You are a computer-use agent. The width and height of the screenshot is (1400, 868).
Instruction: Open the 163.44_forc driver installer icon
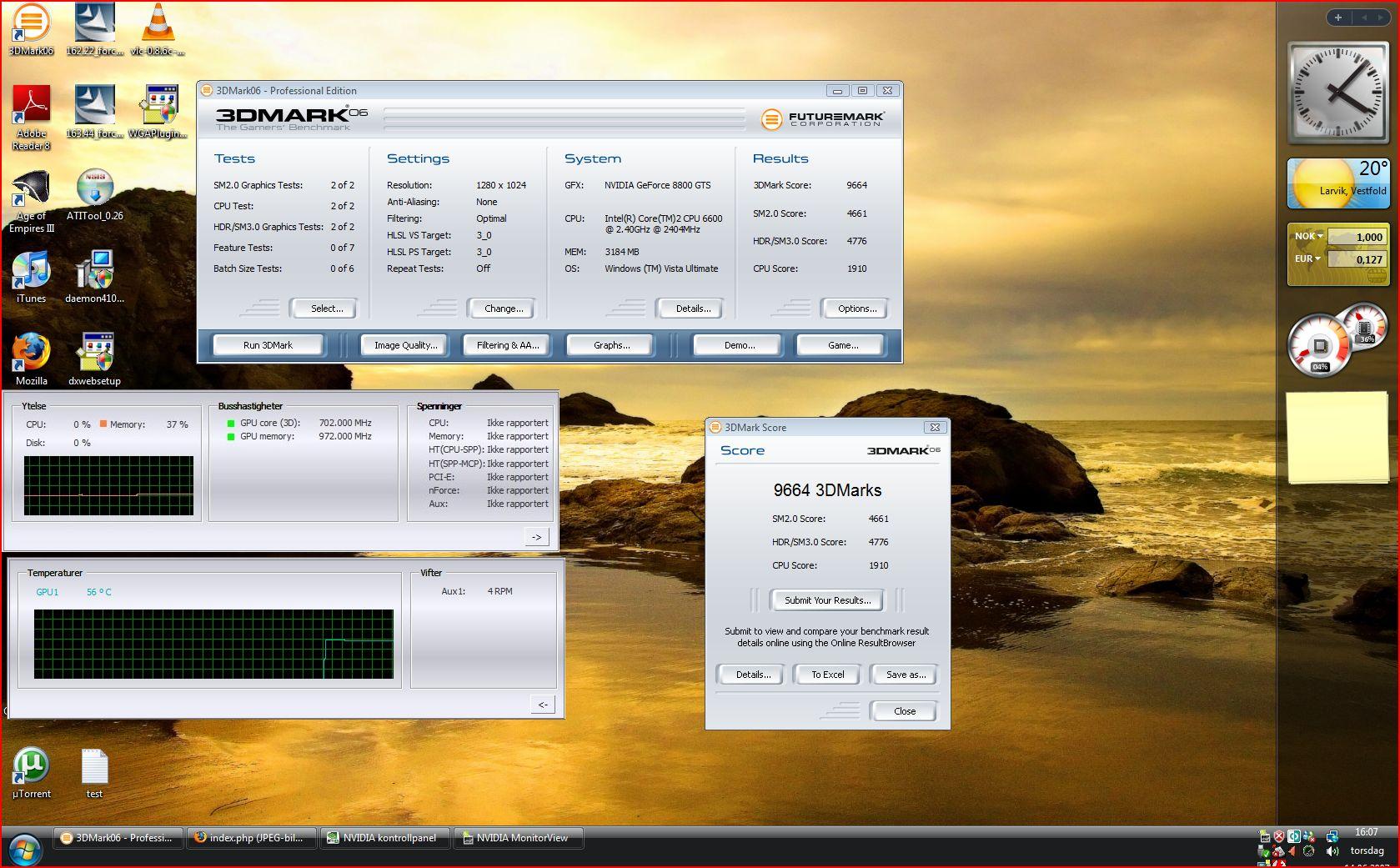(x=94, y=112)
